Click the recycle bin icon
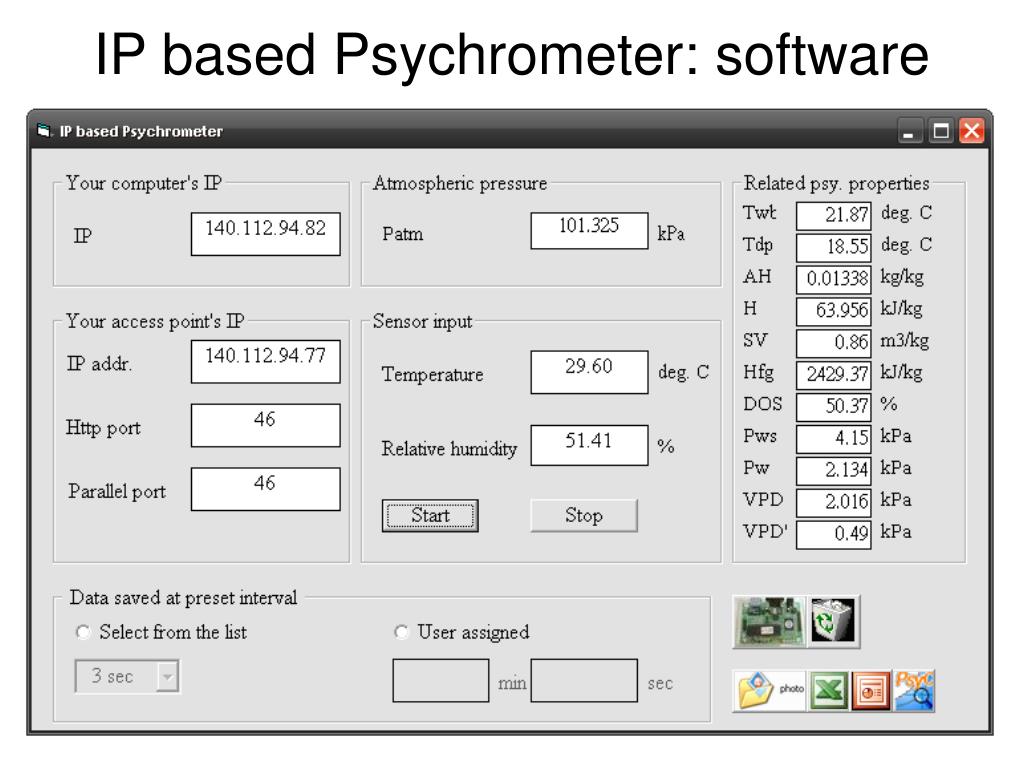Viewport: 1024px width, 768px height. (833, 622)
